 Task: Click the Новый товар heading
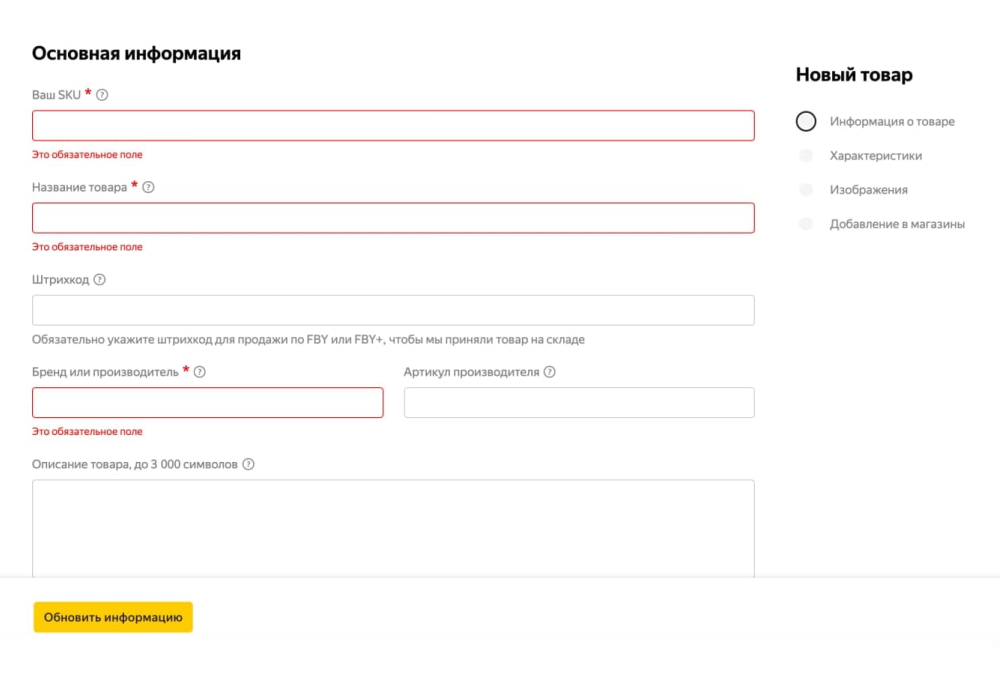click(854, 75)
